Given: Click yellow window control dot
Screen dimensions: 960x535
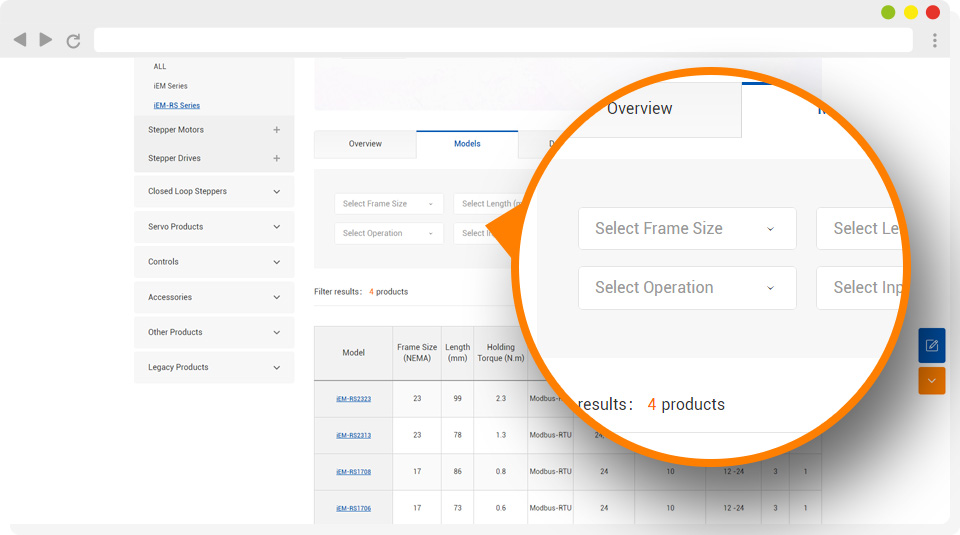Looking at the screenshot, I should [910, 12].
